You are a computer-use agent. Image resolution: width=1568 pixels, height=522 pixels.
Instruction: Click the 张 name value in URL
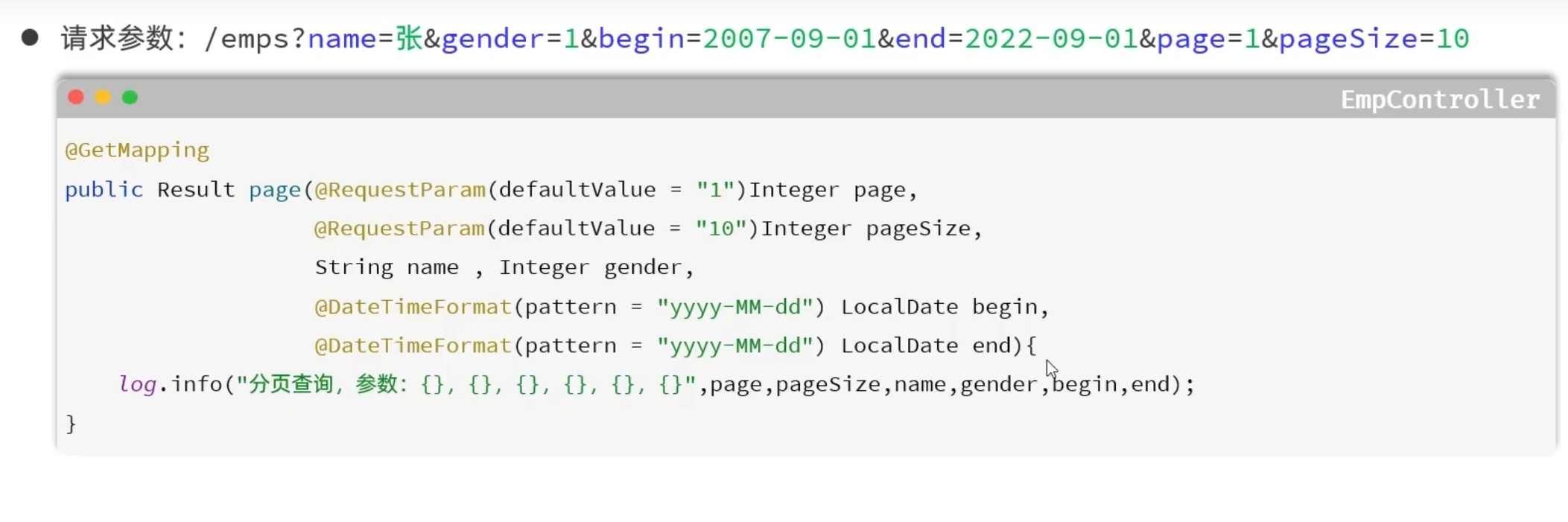tap(409, 38)
